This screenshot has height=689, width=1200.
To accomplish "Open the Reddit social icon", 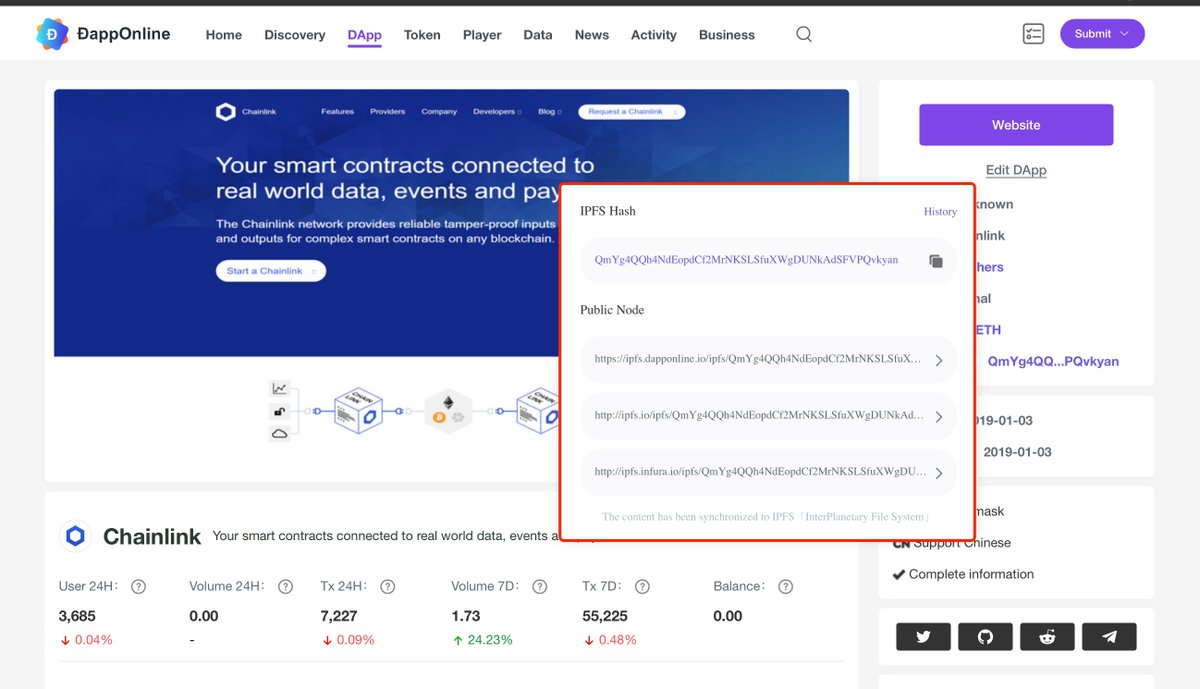I will pos(1047,636).
